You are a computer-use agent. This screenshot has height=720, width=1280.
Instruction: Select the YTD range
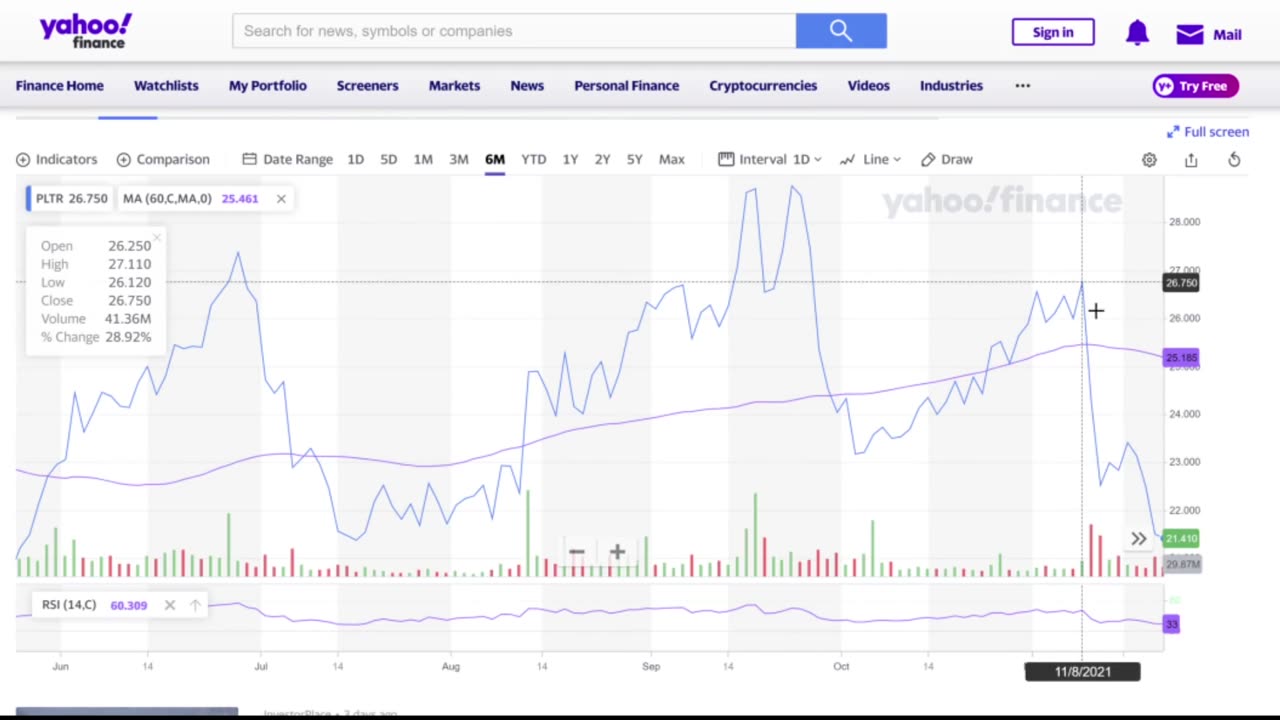pos(534,159)
